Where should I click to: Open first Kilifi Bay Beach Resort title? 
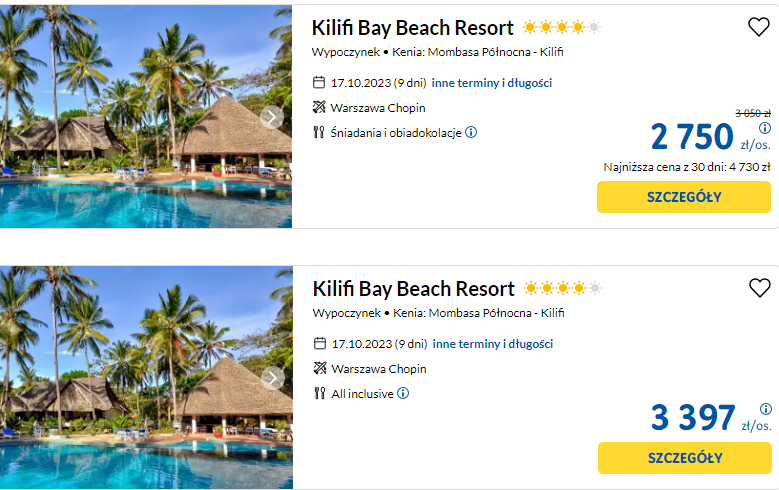(x=413, y=28)
